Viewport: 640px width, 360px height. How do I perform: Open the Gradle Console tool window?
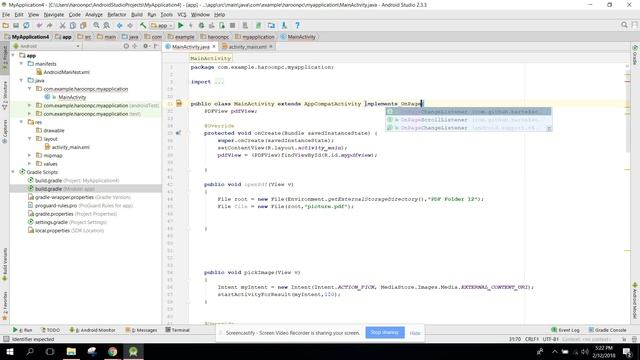point(608,330)
